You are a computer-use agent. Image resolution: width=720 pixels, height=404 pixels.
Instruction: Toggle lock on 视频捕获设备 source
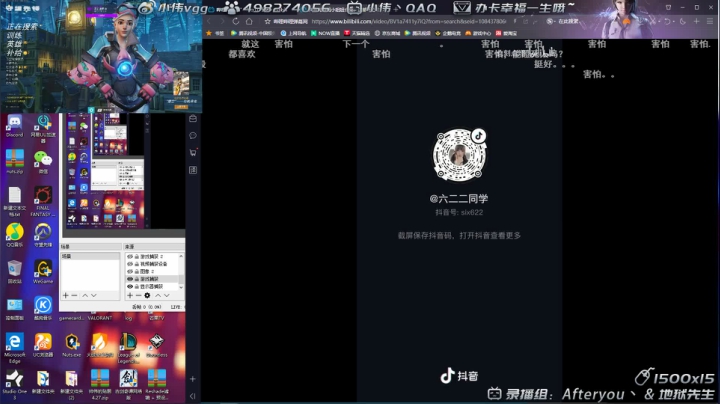(x=136, y=264)
